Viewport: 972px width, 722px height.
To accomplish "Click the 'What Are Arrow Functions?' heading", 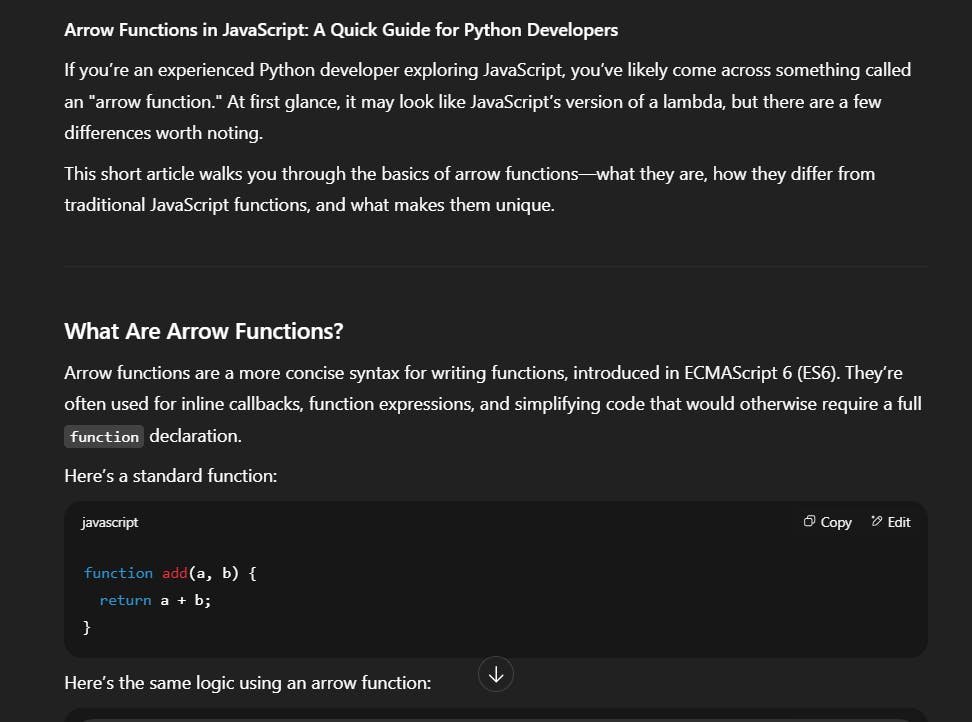I will [x=203, y=330].
